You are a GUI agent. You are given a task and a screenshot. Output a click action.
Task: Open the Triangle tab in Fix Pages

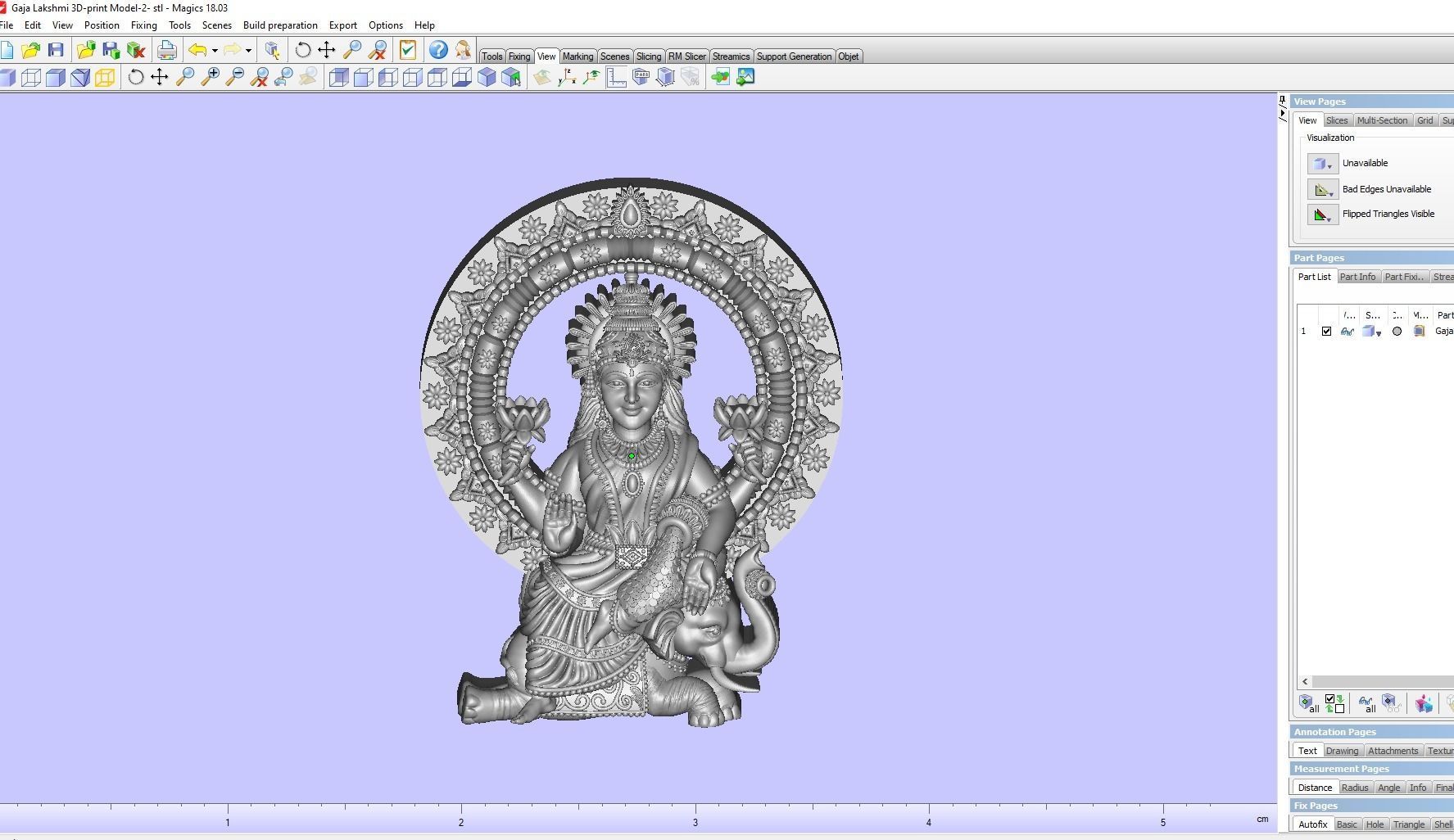(1408, 824)
